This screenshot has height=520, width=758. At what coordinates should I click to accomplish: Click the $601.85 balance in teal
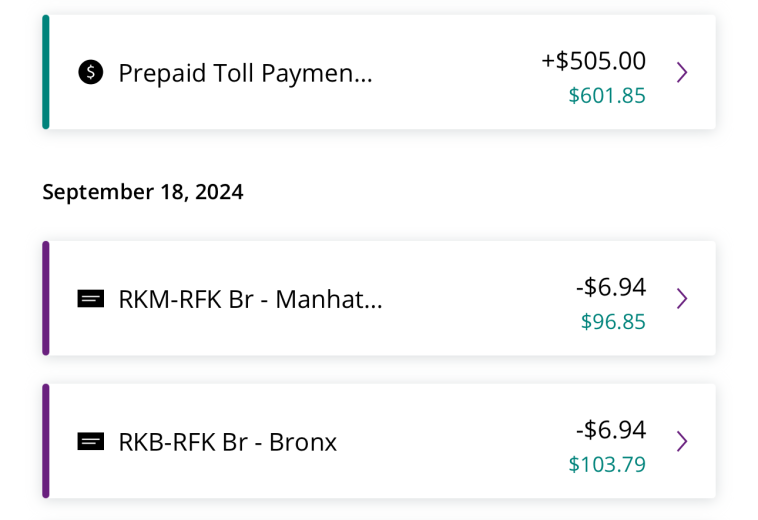(607, 96)
